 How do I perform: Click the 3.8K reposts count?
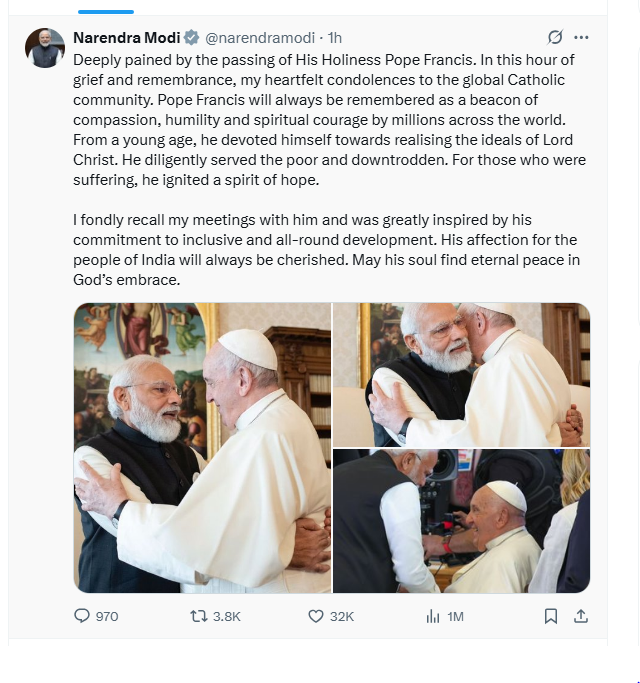227,616
